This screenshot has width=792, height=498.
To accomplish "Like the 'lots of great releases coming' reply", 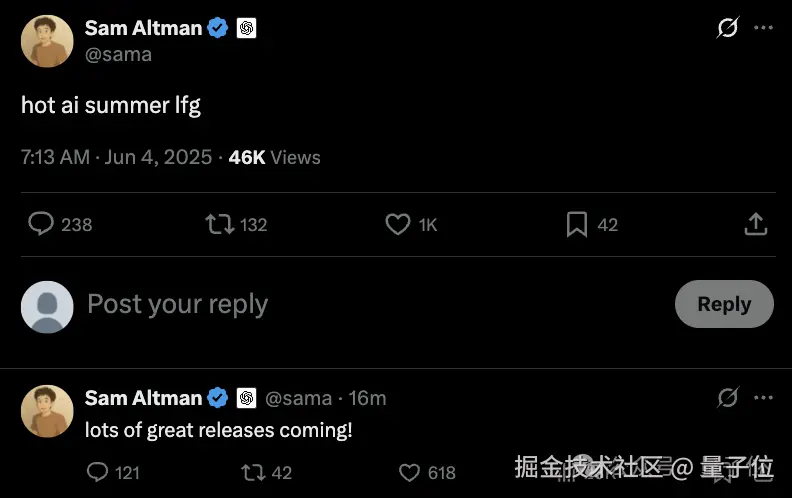I will click(410, 472).
